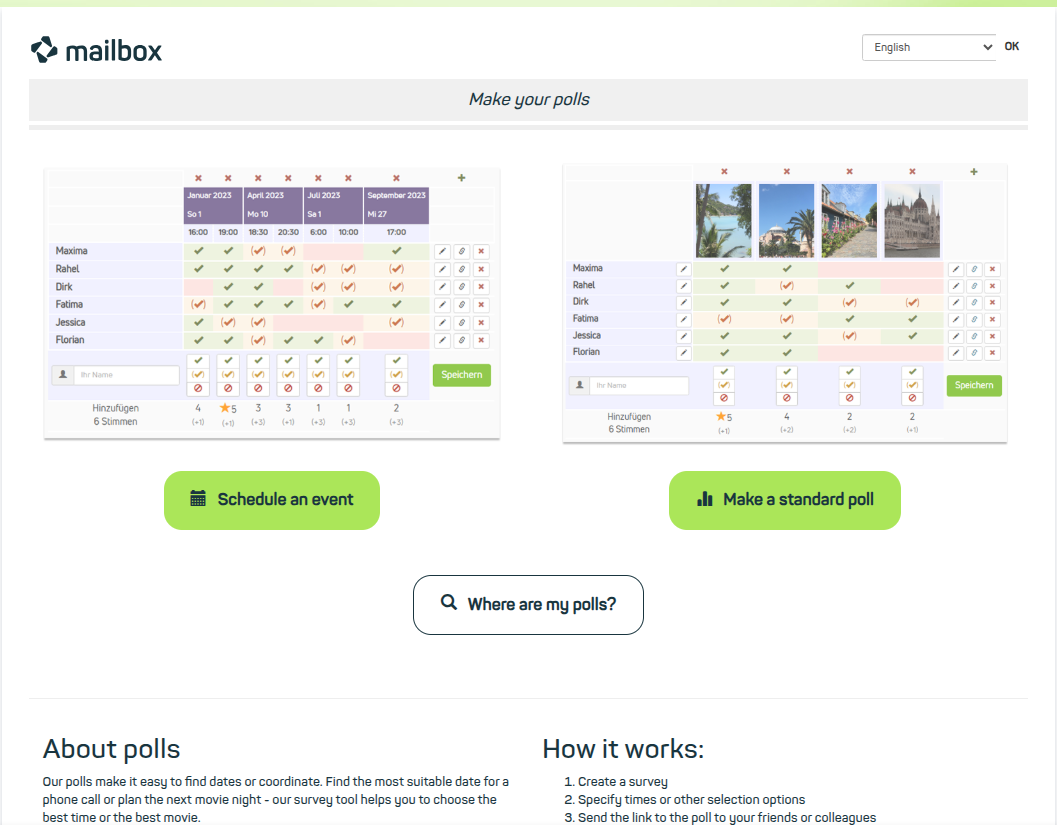Viewport: 1057px width, 825px height.
Task: Select the Januar 2023 column header
Action: click(x=212, y=195)
